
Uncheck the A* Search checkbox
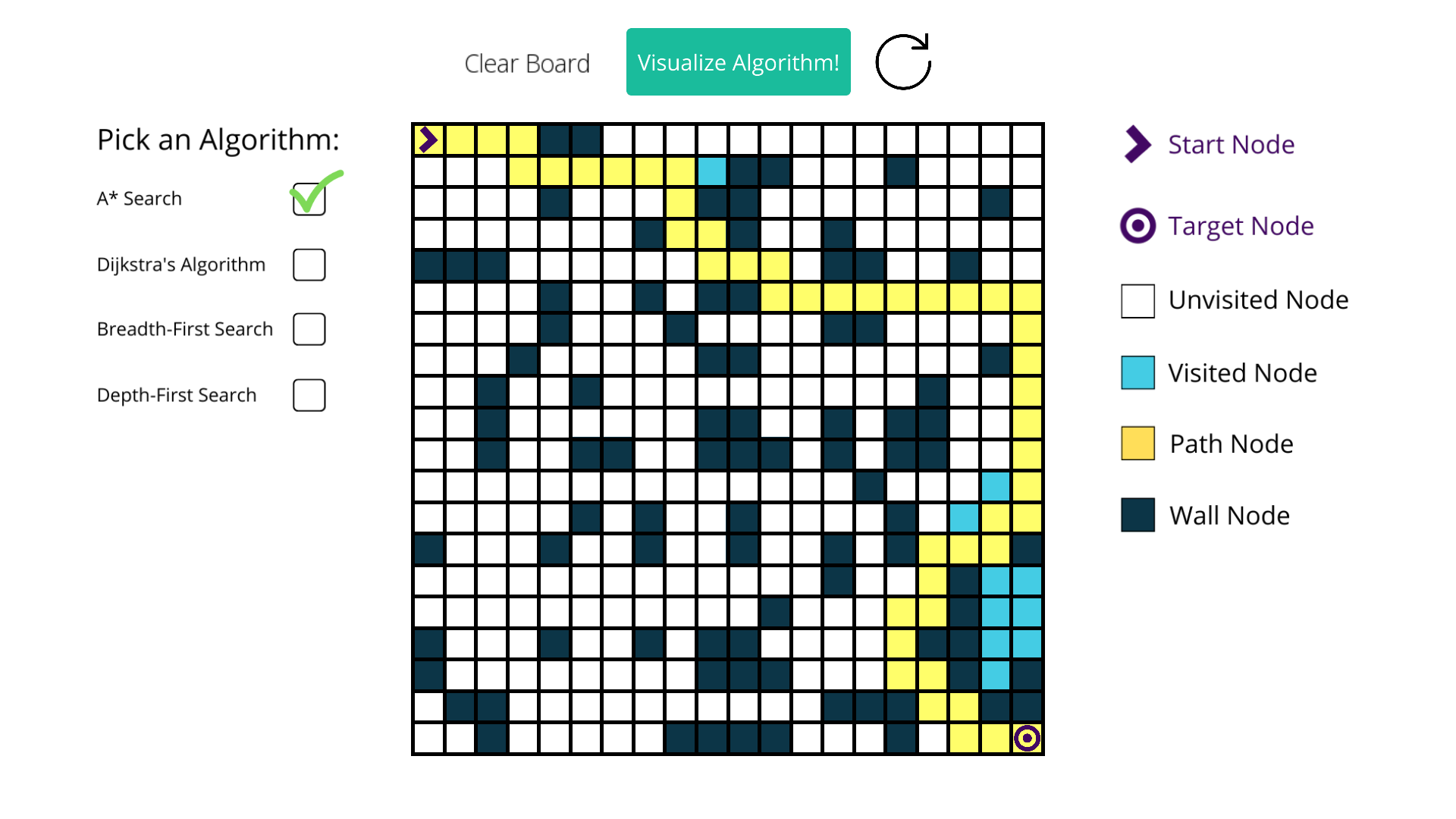point(309,199)
